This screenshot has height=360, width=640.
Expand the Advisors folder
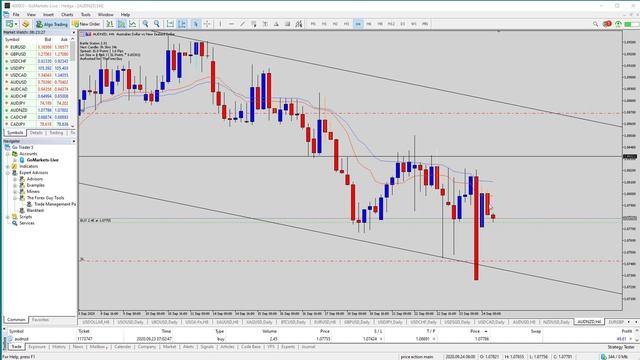click(x=15, y=179)
